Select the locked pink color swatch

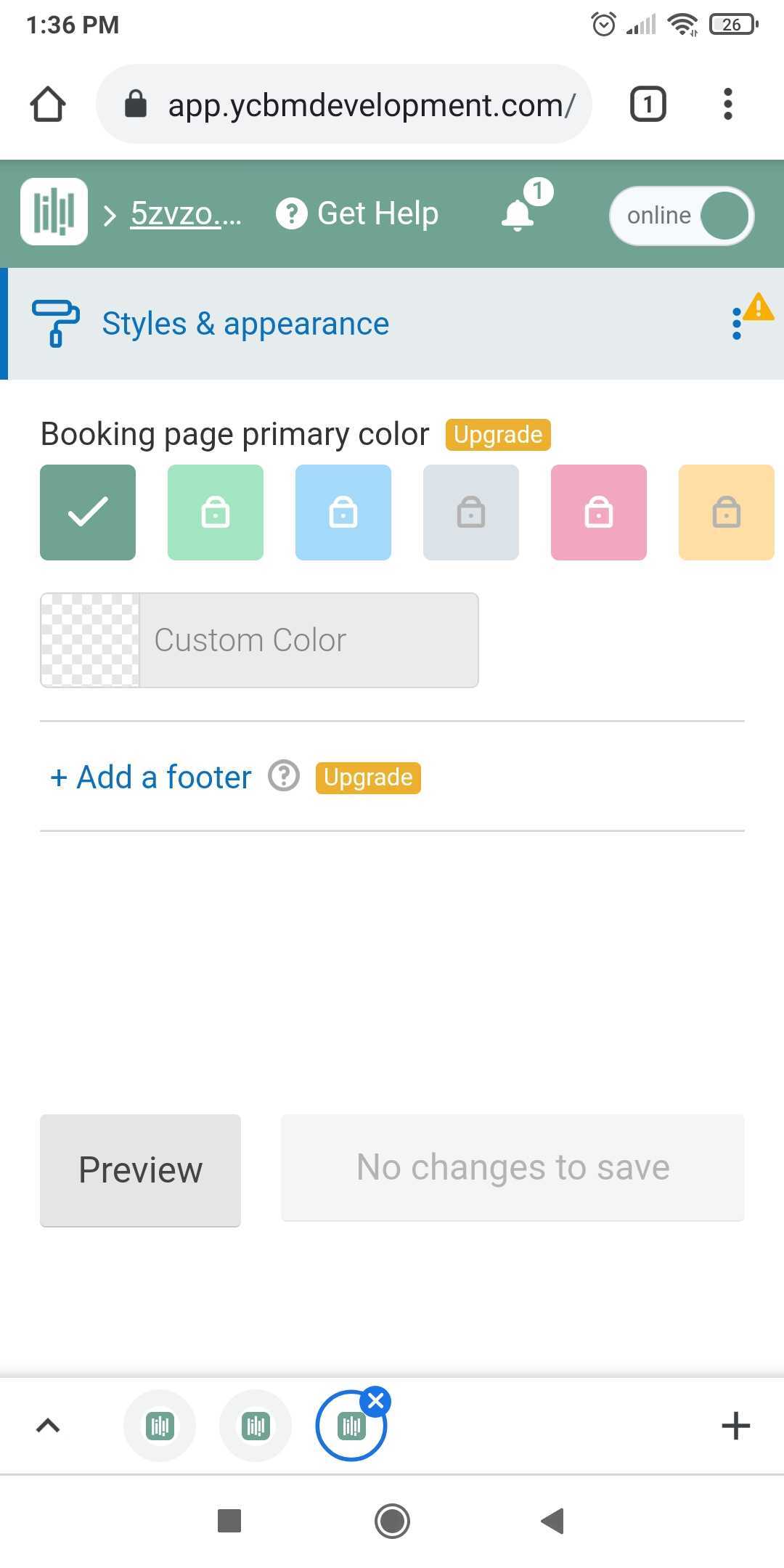click(599, 513)
